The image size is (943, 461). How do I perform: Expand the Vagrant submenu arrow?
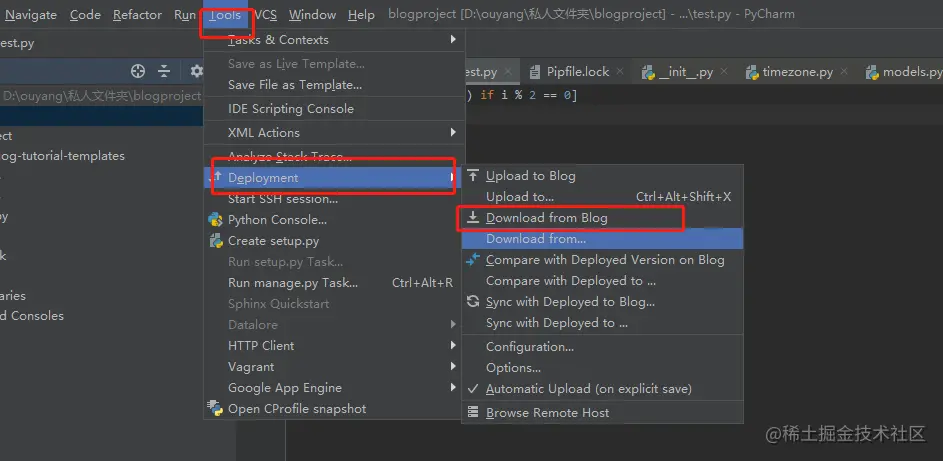click(x=453, y=367)
